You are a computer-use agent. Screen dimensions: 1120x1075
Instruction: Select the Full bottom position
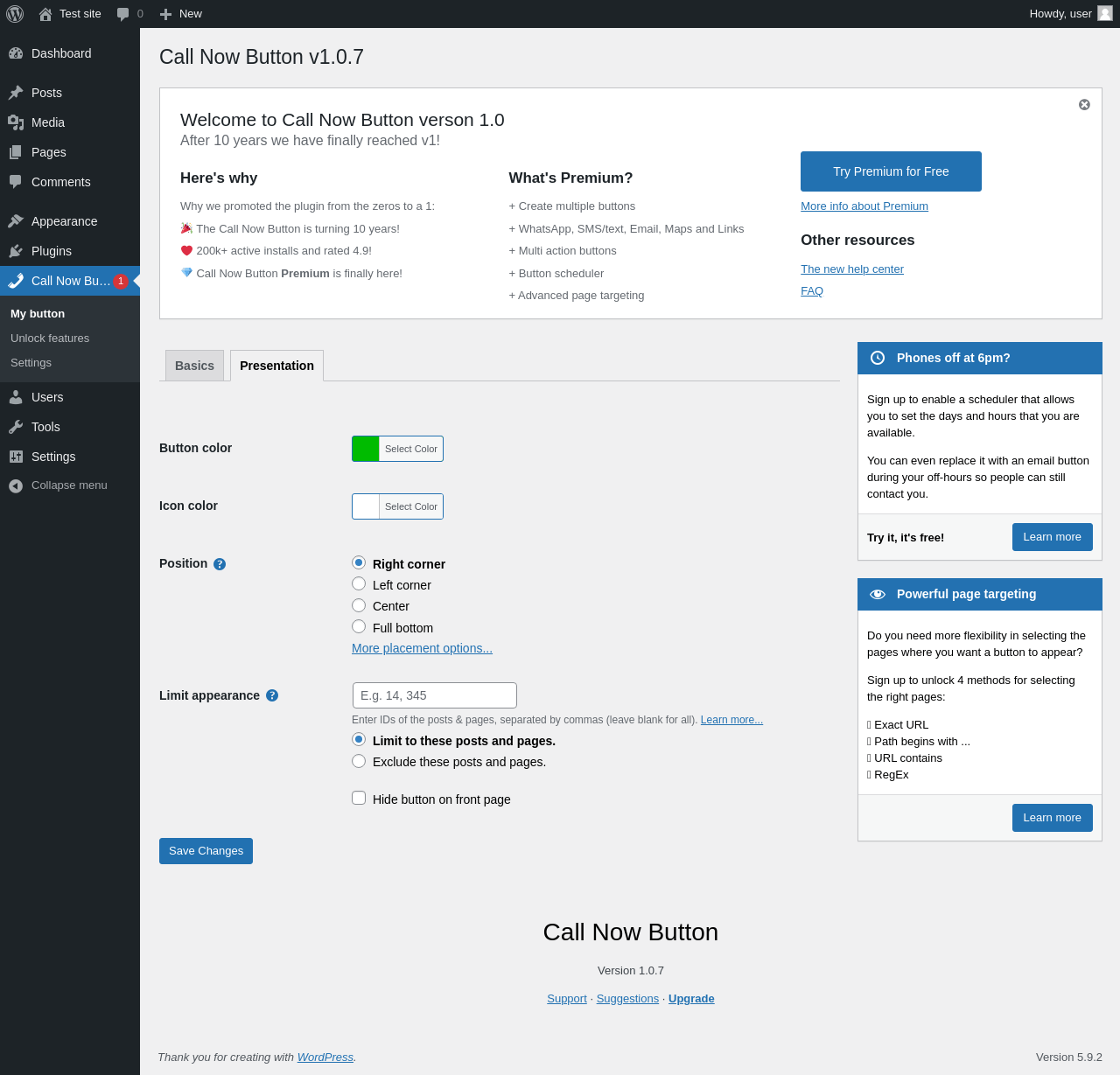(359, 626)
